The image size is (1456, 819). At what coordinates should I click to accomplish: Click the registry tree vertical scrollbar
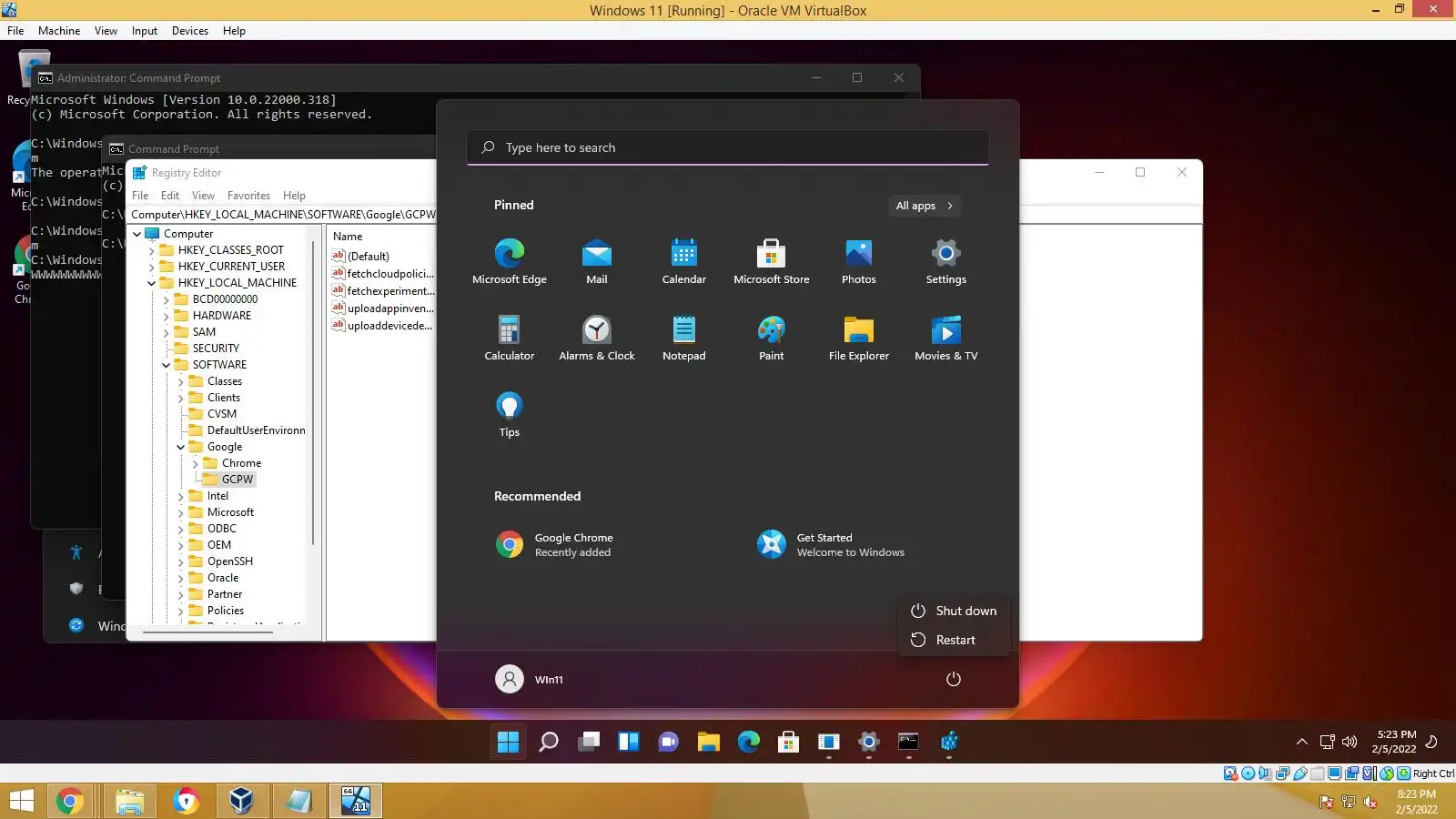tap(314, 391)
